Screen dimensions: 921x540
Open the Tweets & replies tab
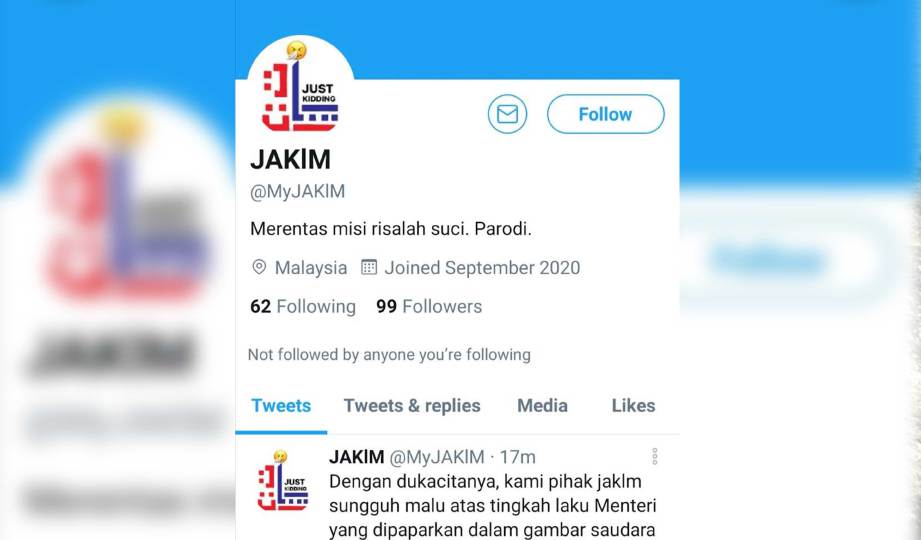tap(412, 405)
